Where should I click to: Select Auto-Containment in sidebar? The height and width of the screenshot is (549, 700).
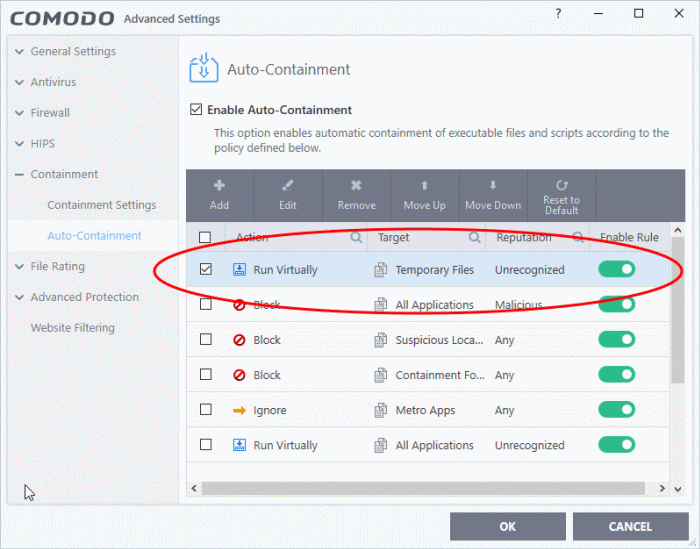tap(94, 235)
